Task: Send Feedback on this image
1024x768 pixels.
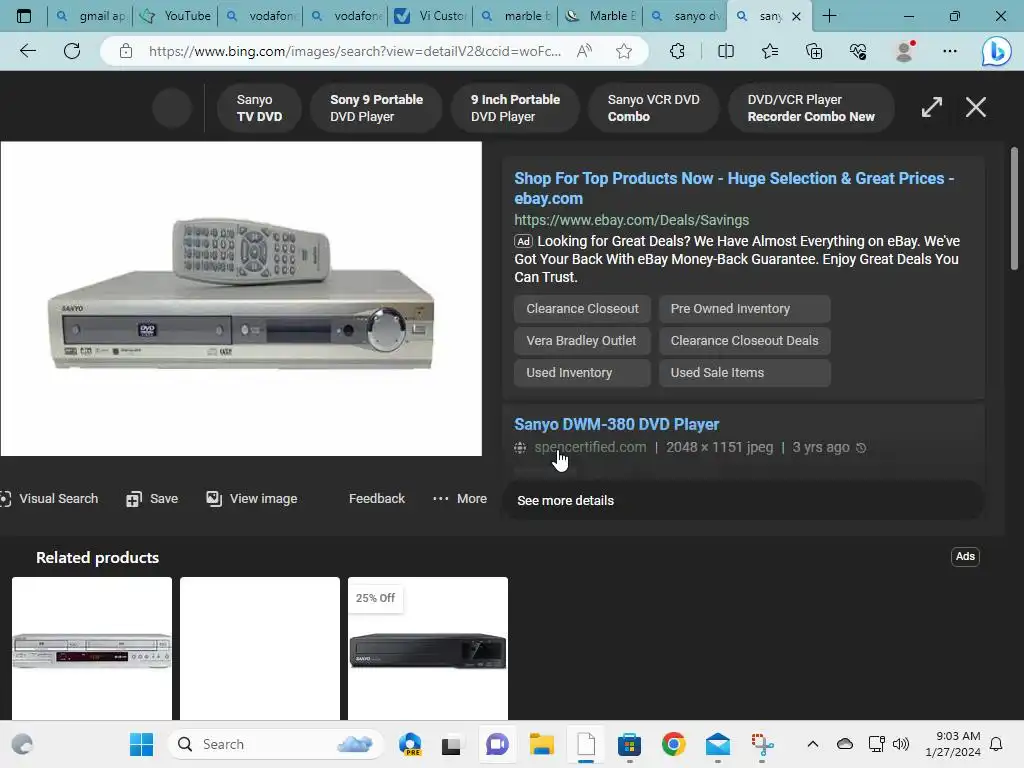Action: (x=377, y=499)
